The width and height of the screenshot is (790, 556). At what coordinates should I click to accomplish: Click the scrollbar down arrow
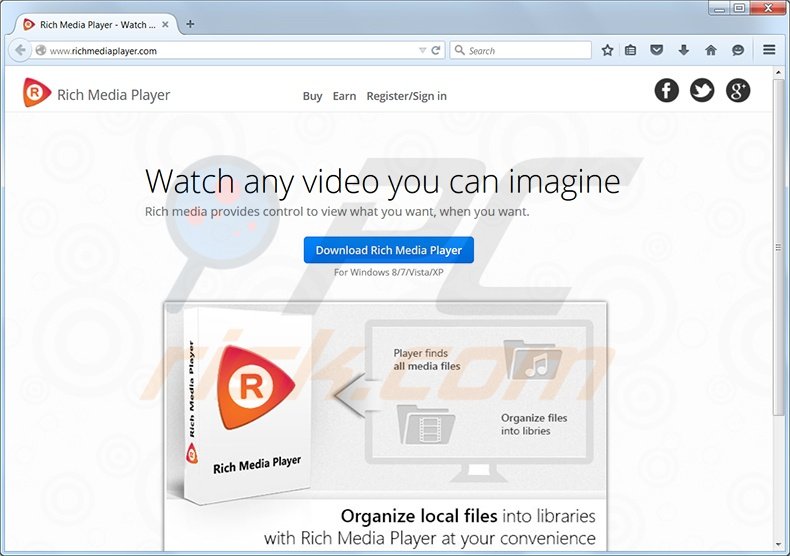[x=778, y=544]
